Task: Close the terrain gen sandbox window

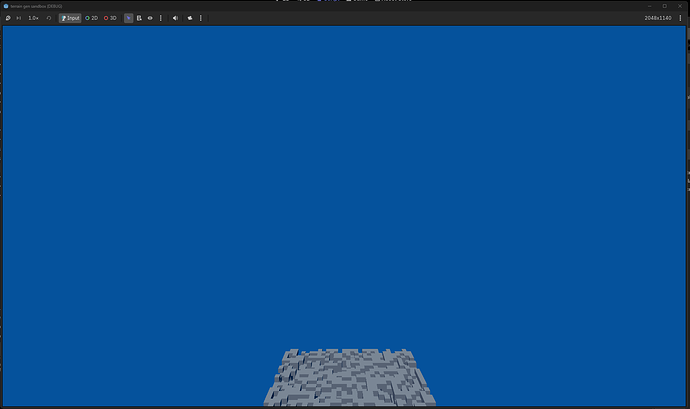Action: click(680, 6)
